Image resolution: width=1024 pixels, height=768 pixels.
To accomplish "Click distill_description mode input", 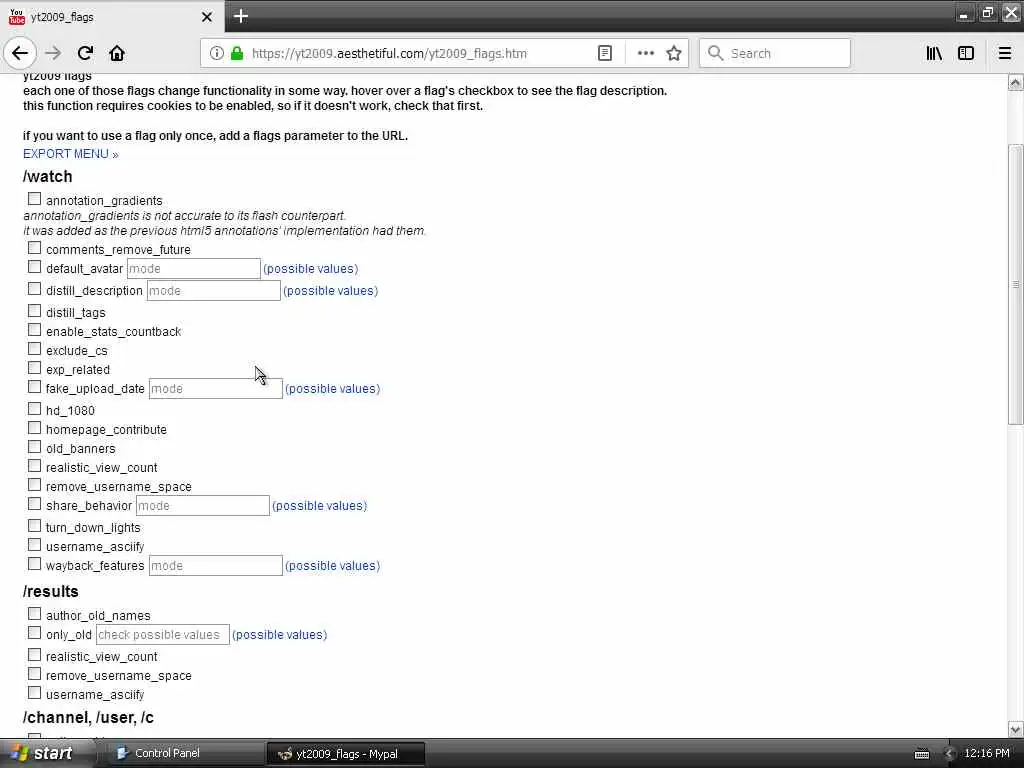I will 214,291.
